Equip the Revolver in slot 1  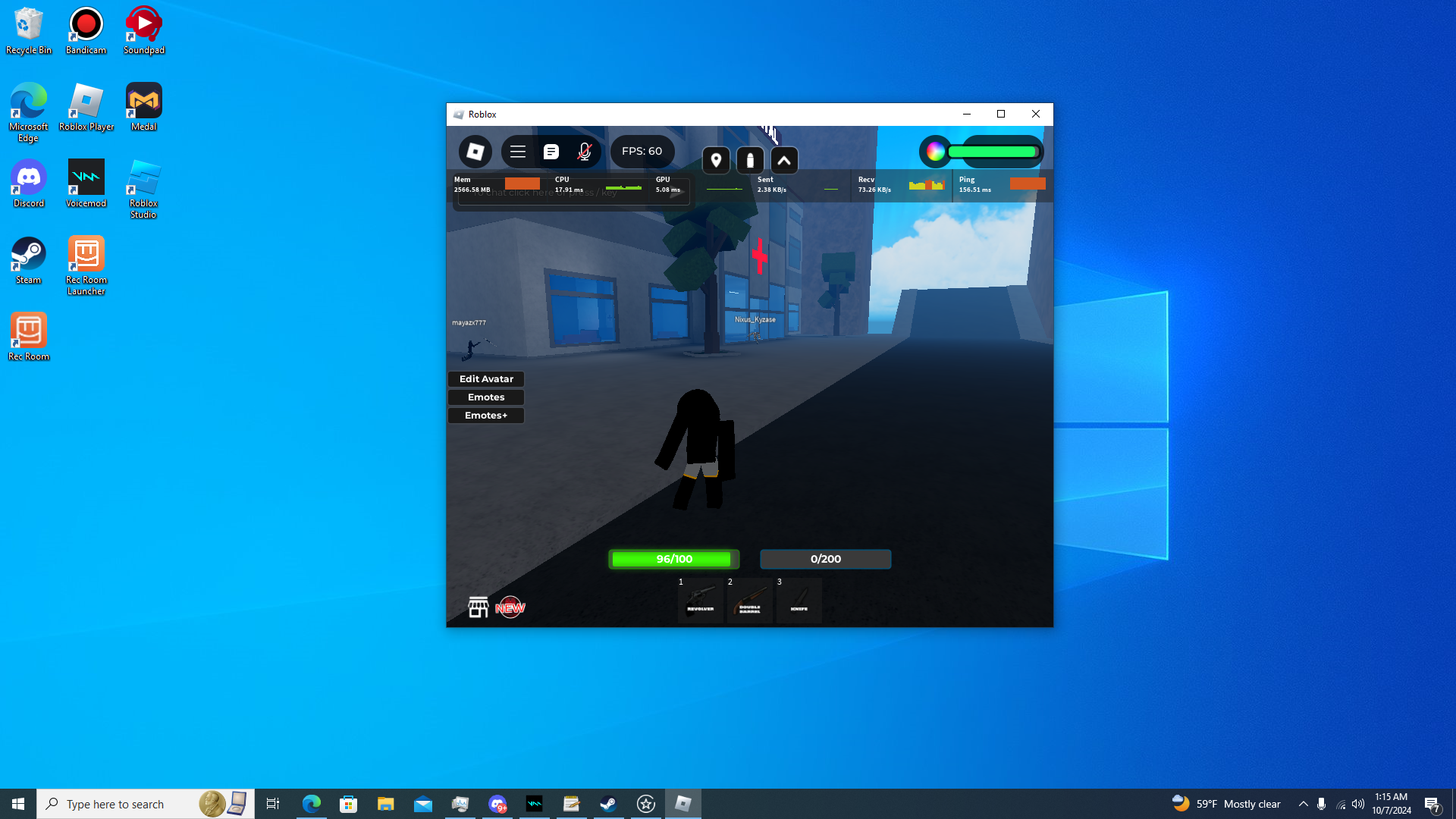[700, 601]
